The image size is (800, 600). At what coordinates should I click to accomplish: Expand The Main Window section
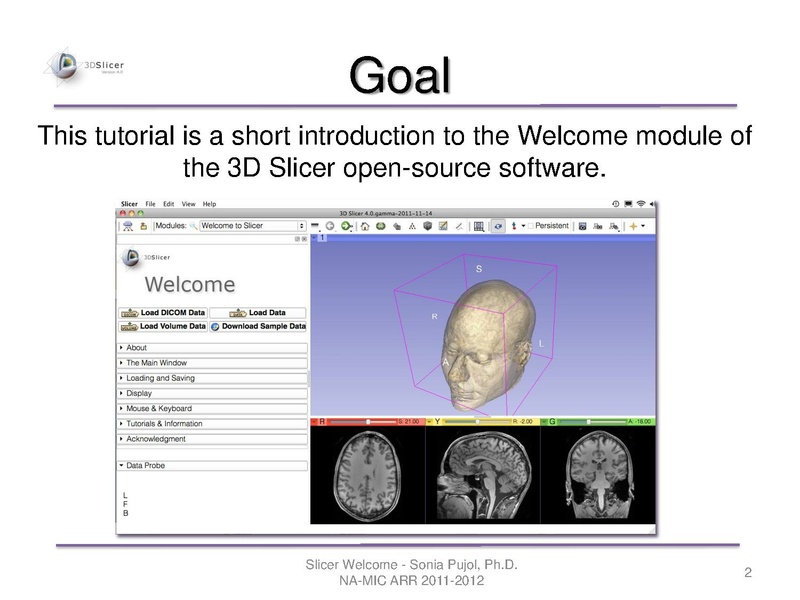[x=212, y=363]
